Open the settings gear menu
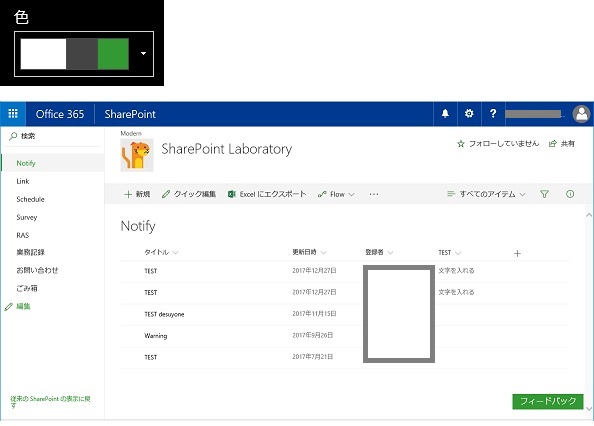Screen dimensions: 594x426 (469, 113)
